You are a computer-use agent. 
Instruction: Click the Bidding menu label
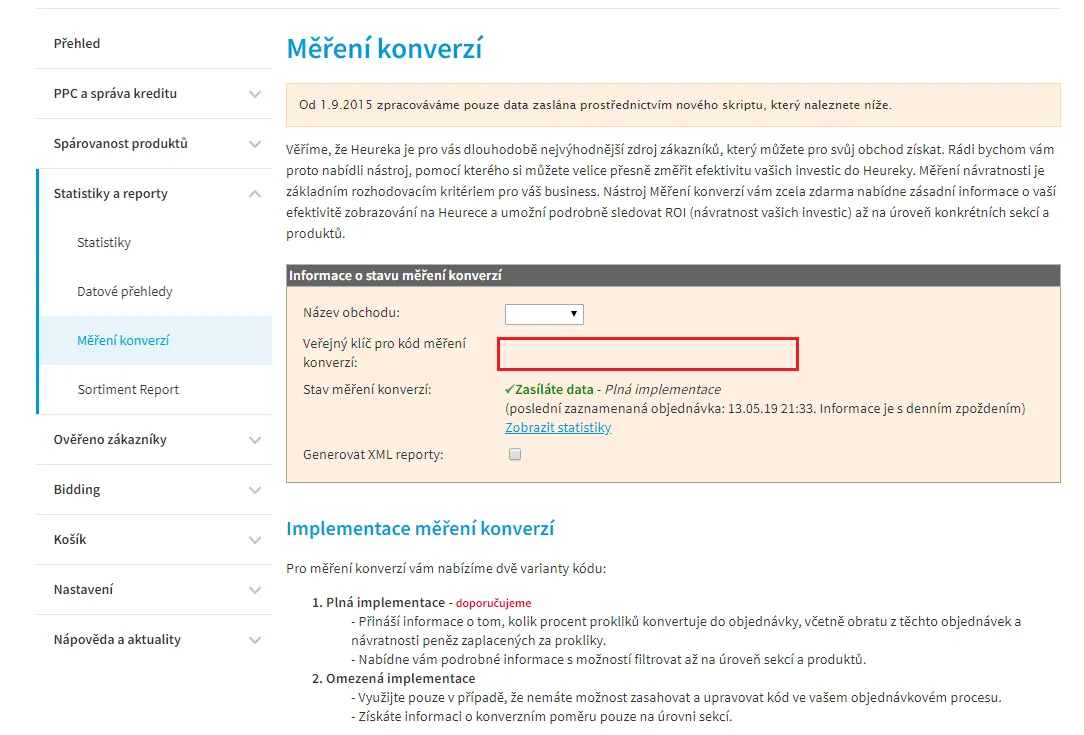point(77,490)
